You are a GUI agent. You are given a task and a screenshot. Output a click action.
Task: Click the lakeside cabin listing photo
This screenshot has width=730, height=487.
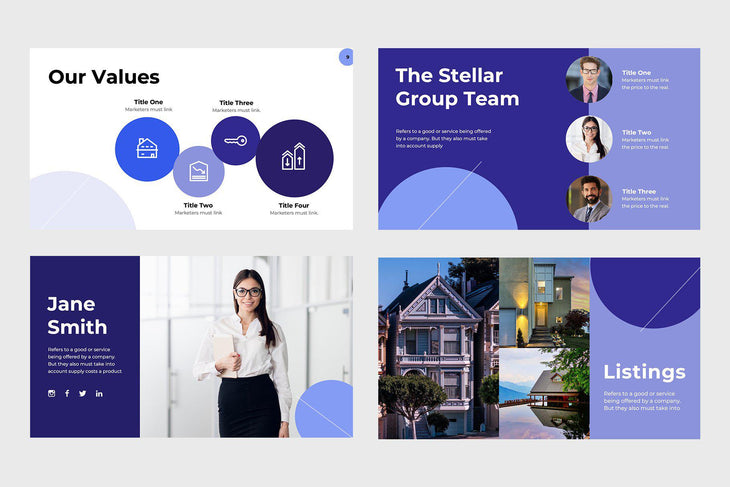[x=544, y=393]
